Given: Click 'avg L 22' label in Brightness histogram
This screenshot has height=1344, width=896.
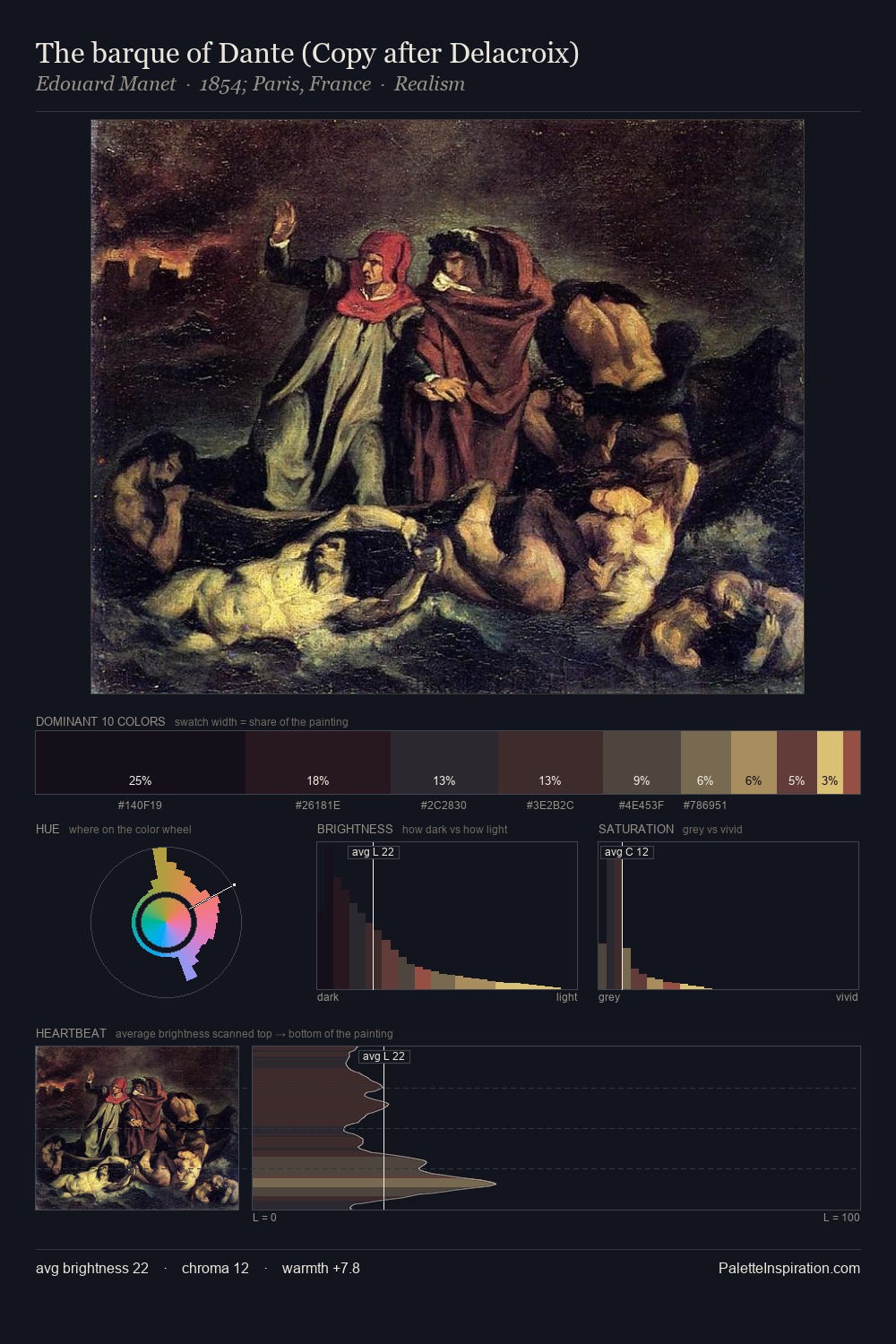Looking at the screenshot, I should click(373, 851).
